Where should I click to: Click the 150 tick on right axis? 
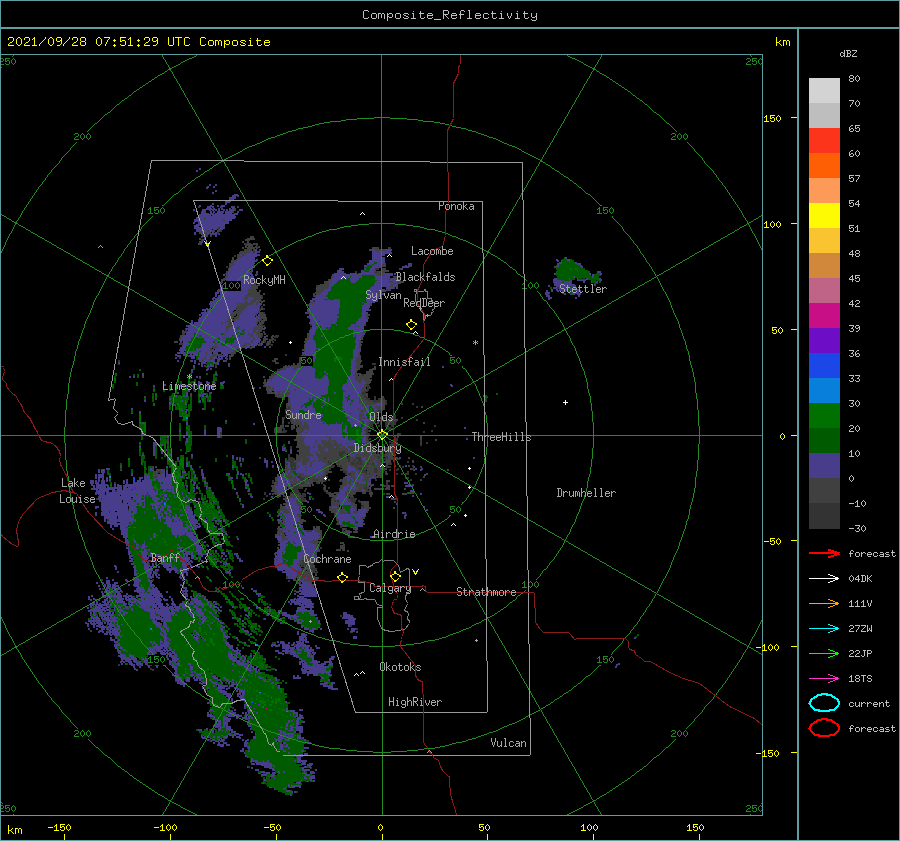point(772,118)
